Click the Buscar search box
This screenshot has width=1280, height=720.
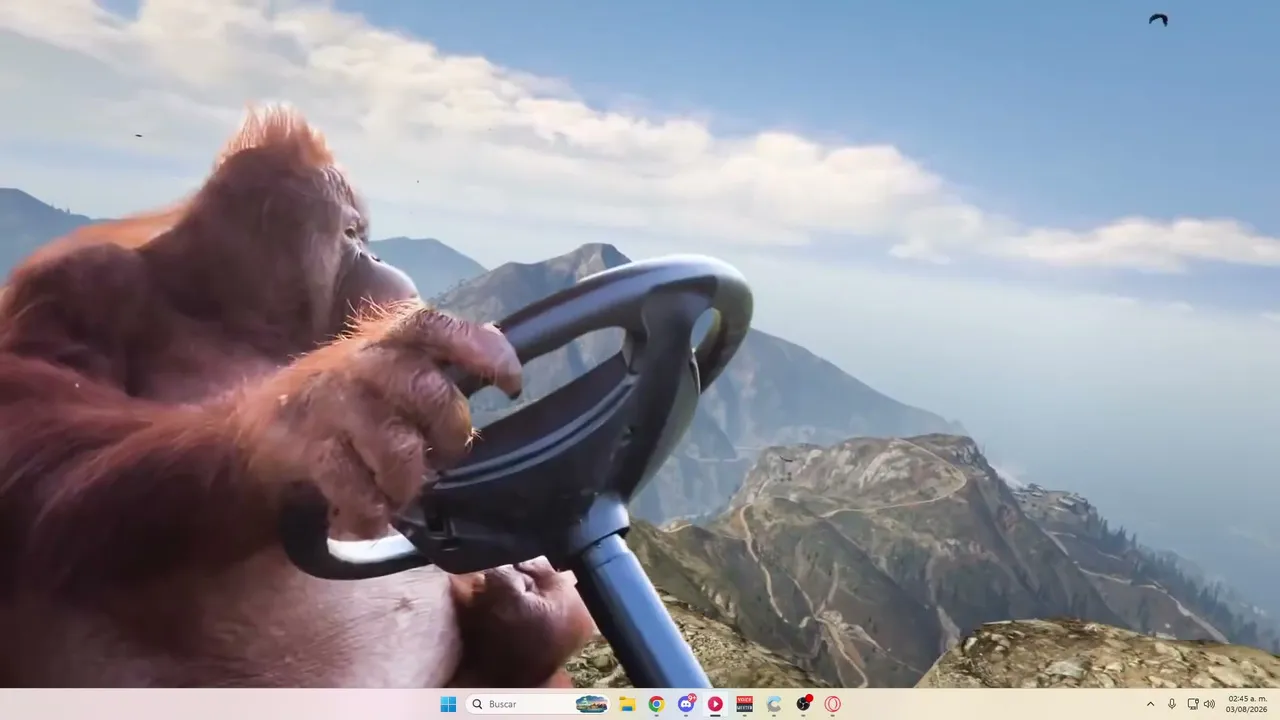(x=538, y=704)
